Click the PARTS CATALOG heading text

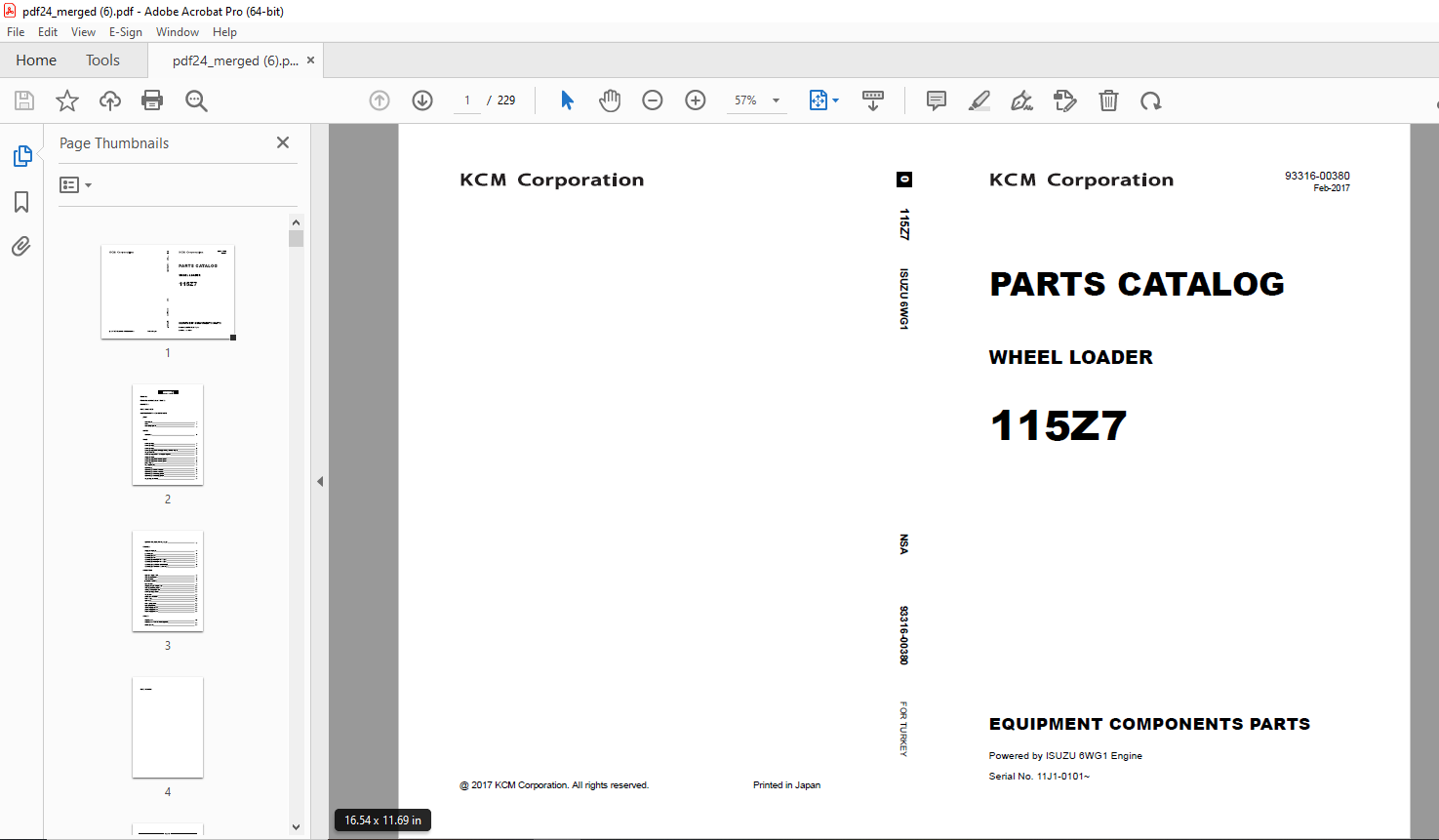pyautogui.click(x=1137, y=284)
